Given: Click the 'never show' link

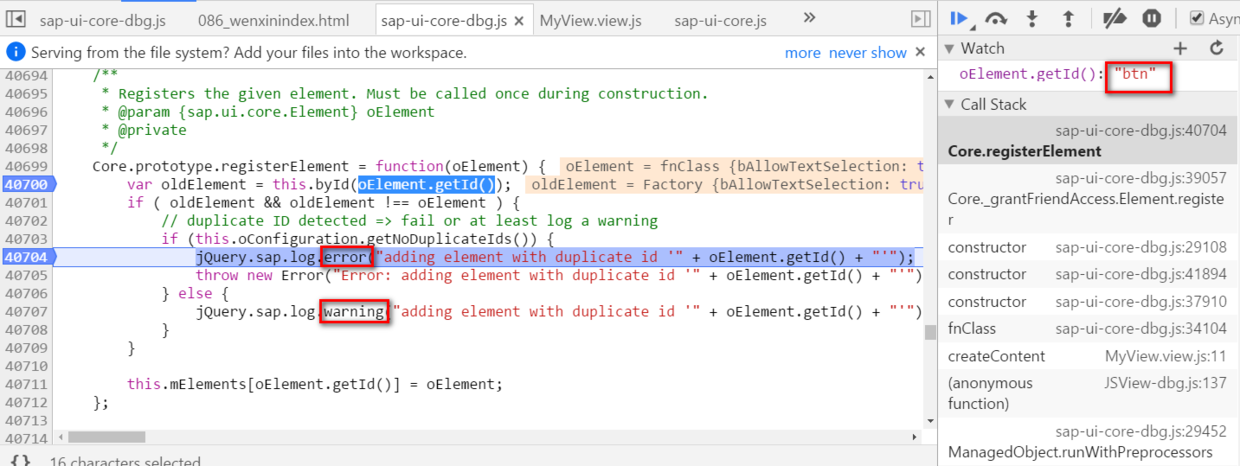Looking at the screenshot, I should 867,52.
